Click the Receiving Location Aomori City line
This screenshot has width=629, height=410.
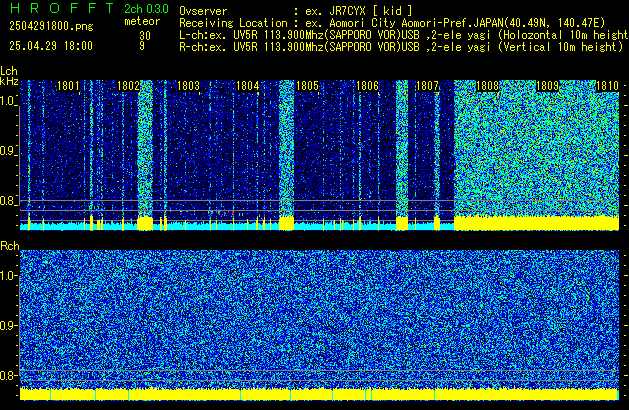(x=392, y=23)
